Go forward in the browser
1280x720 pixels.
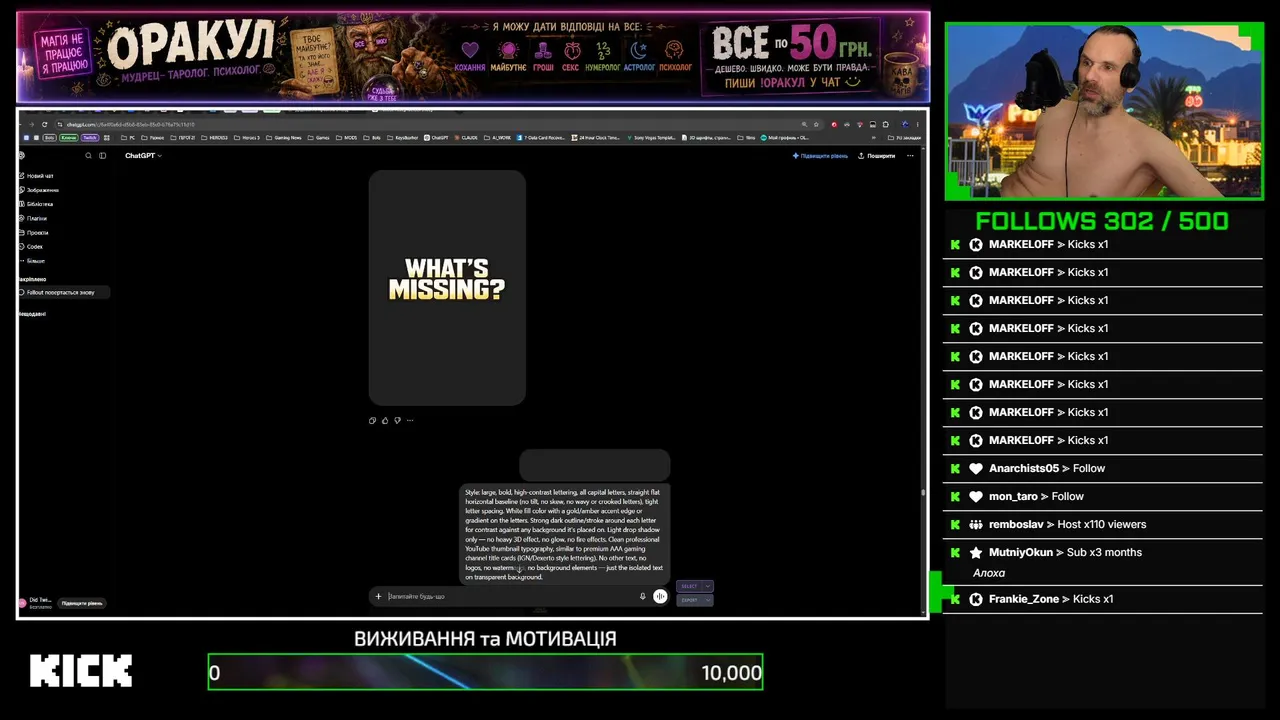click(31, 124)
